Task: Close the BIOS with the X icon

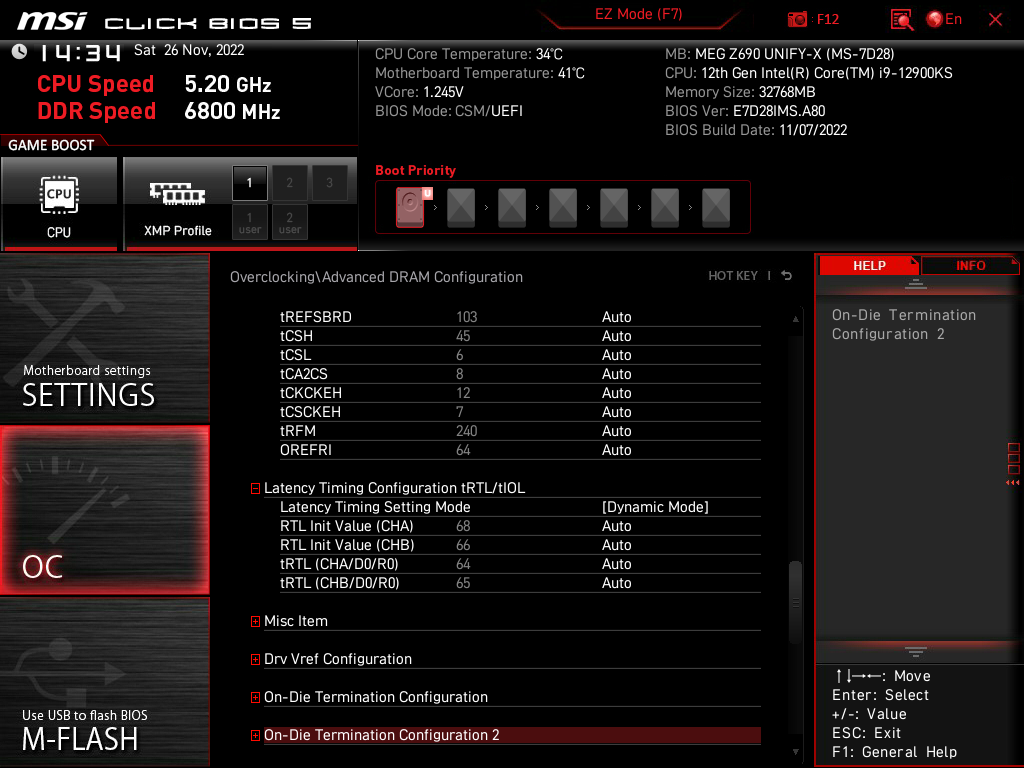Action: 995,20
